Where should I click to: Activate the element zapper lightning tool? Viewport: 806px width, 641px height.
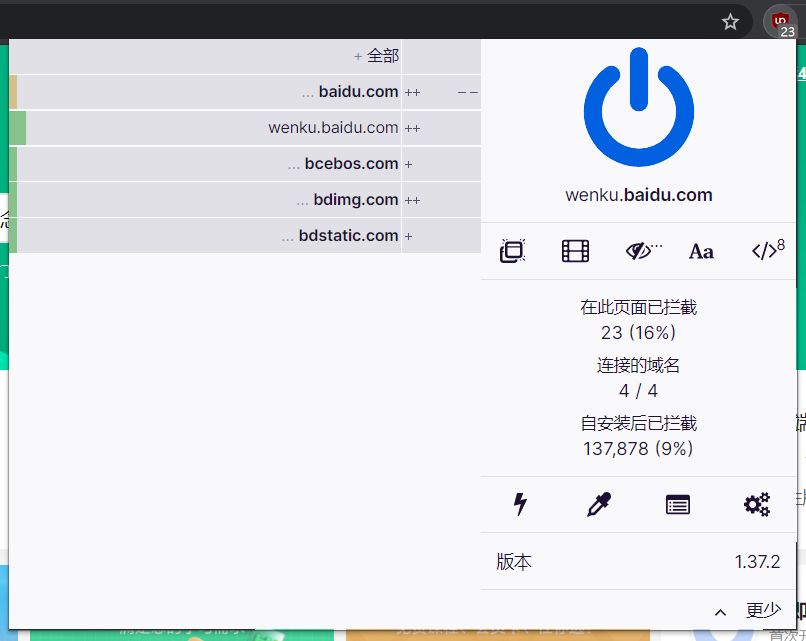[x=521, y=505]
